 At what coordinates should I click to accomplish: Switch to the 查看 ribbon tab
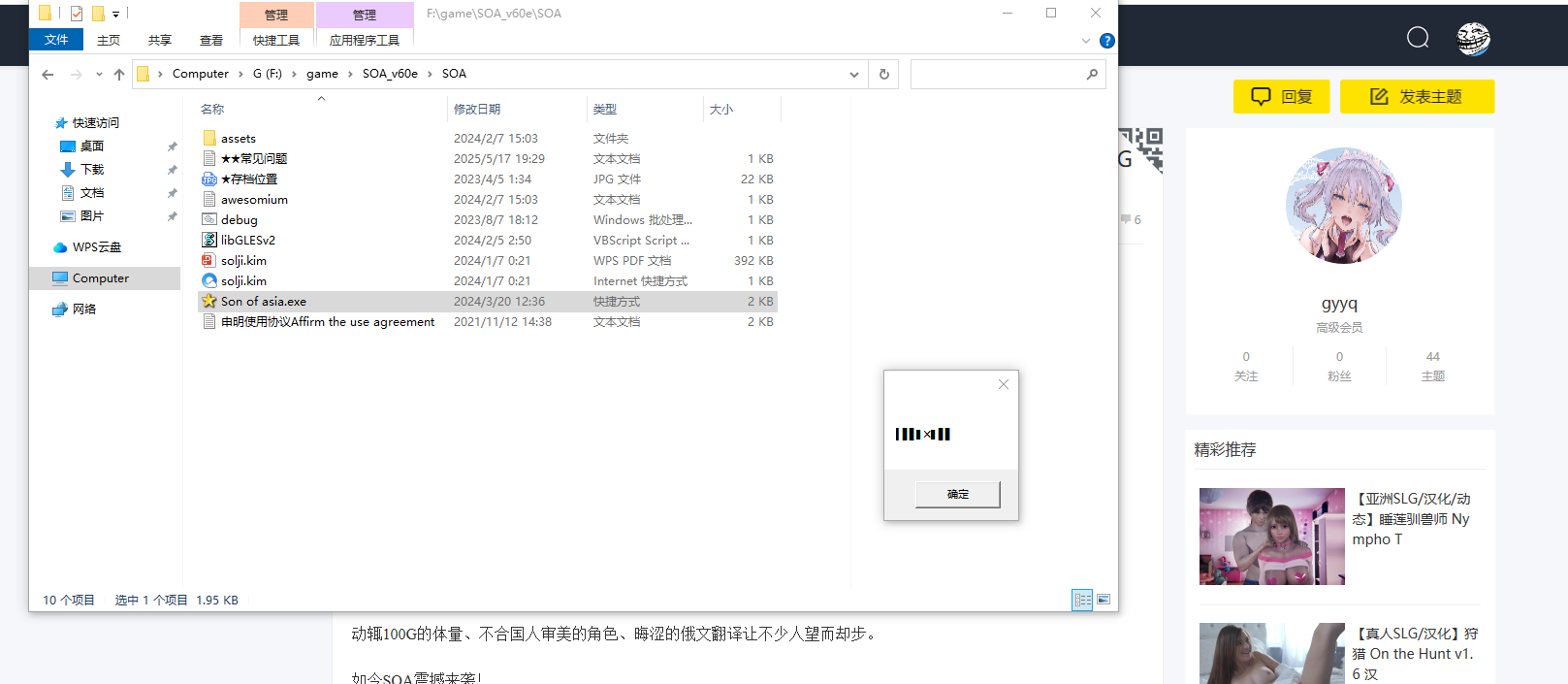point(211,40)
